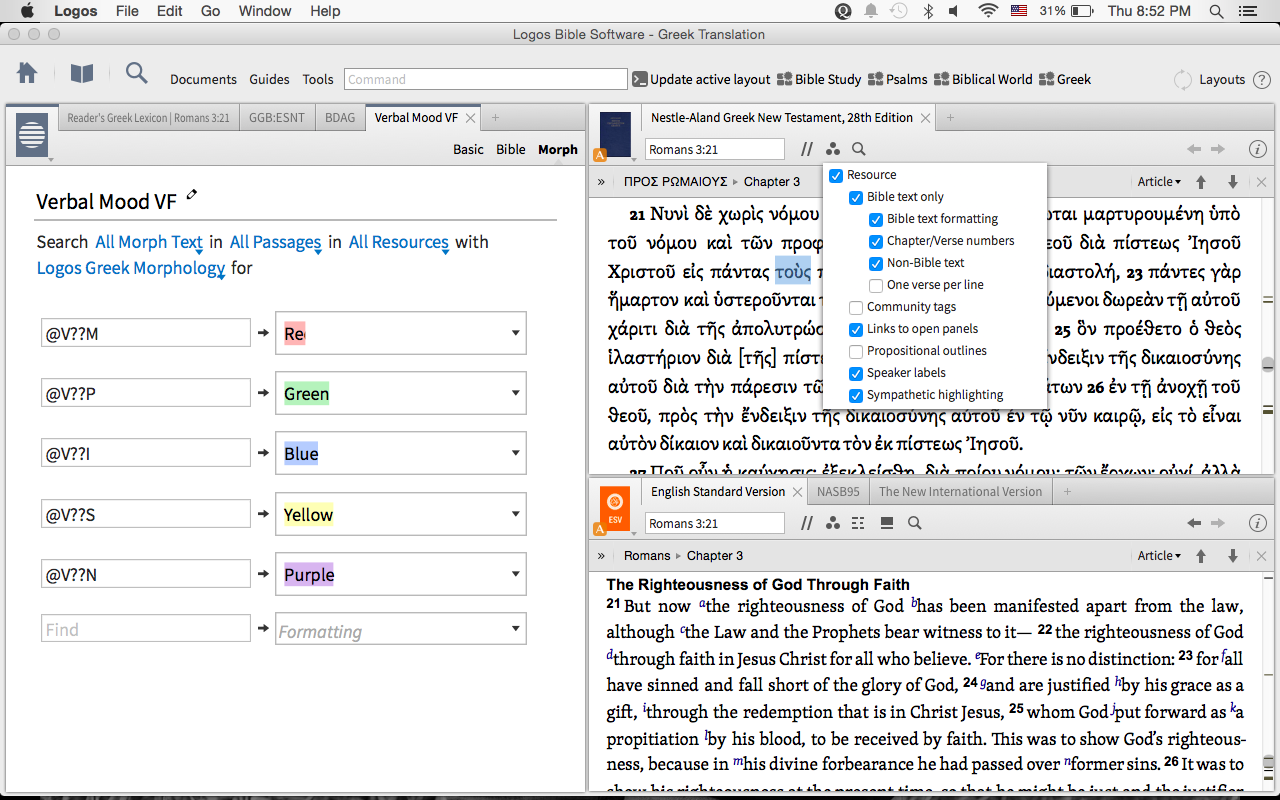Toggle Bible text formatting checkbox
This screenshot has width=1280, height=800.
876,219
